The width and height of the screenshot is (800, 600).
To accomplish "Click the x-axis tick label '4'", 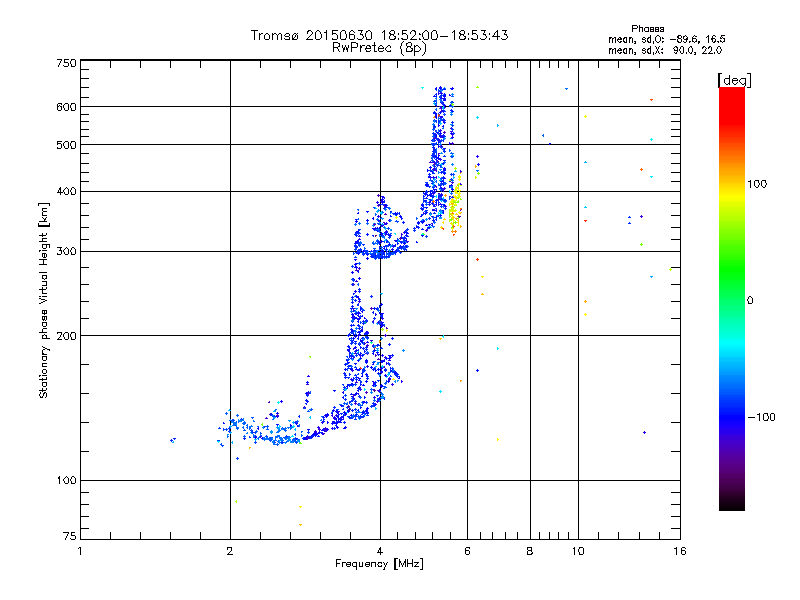I will coord(380,551).
